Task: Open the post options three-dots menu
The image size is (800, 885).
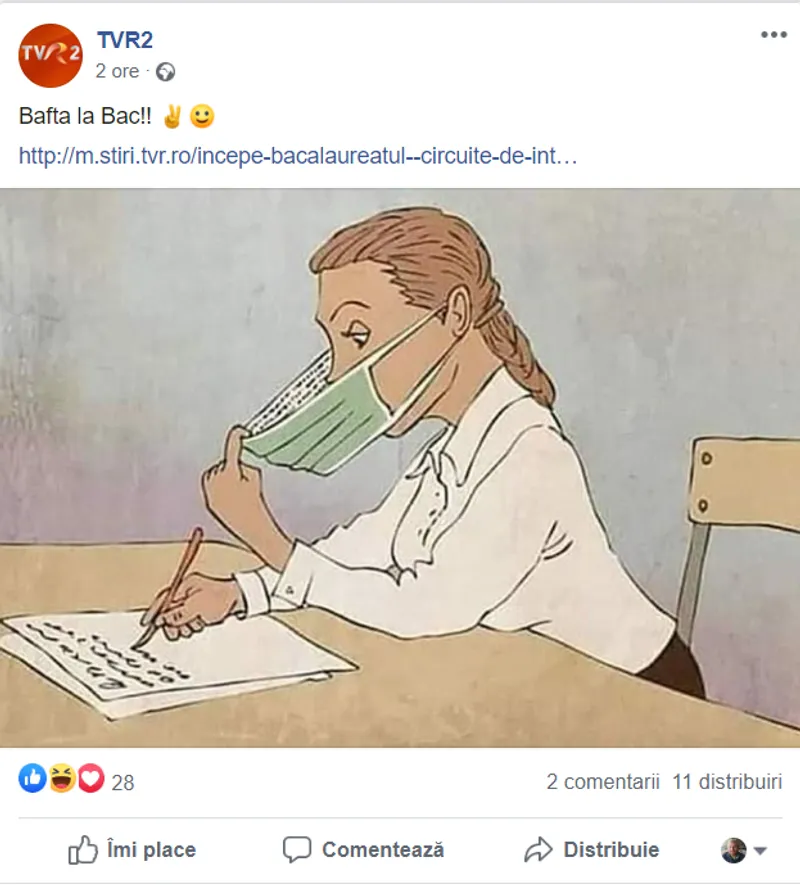Action: point(773,35)
